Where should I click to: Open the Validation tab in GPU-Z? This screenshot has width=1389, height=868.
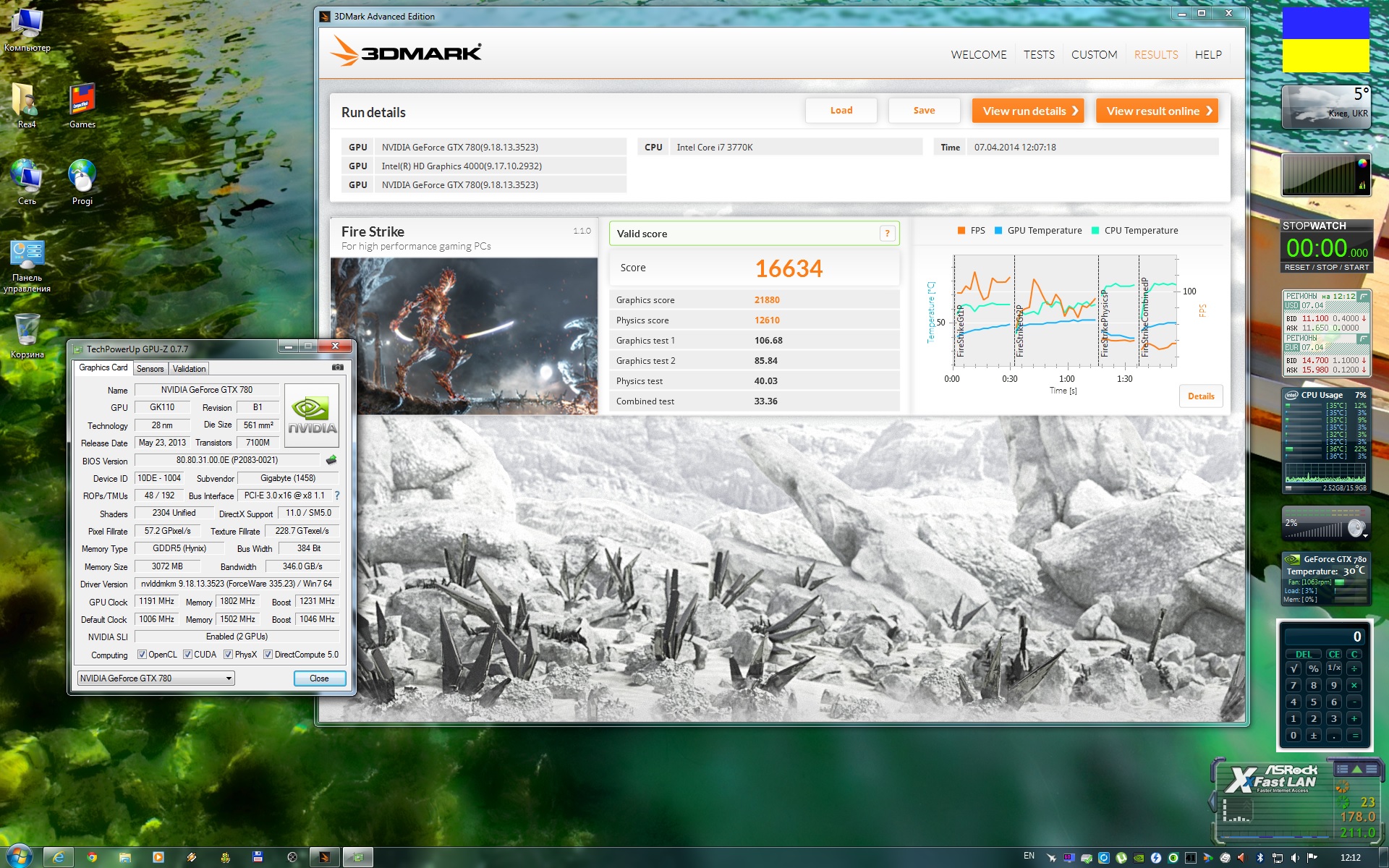pyautogui.click(x=190, y=369)
